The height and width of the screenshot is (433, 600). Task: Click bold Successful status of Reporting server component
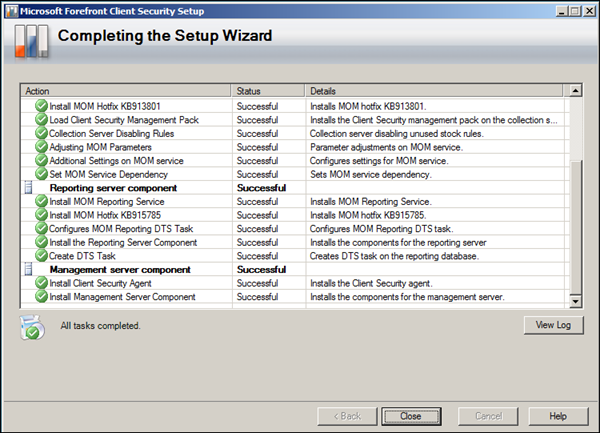pos(261,188)
